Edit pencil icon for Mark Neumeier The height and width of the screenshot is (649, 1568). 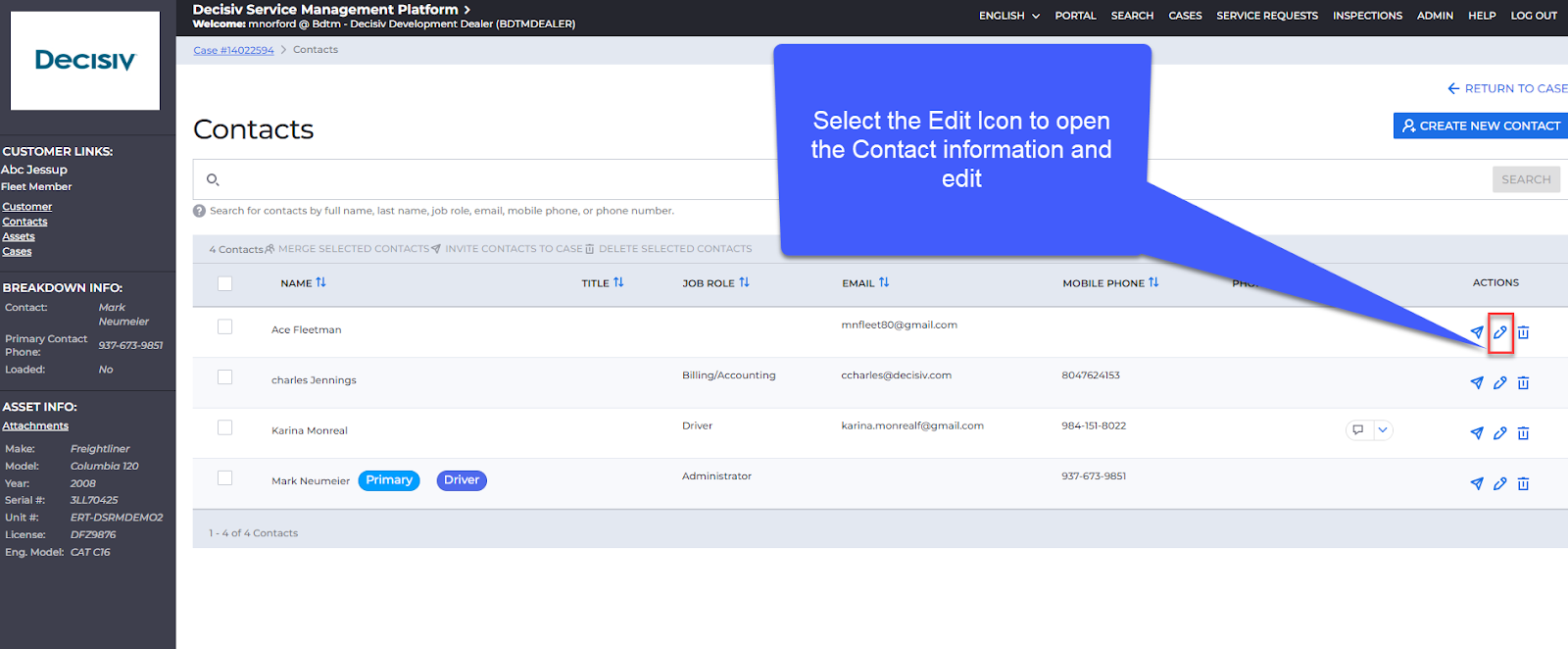tap(1500, 483)
